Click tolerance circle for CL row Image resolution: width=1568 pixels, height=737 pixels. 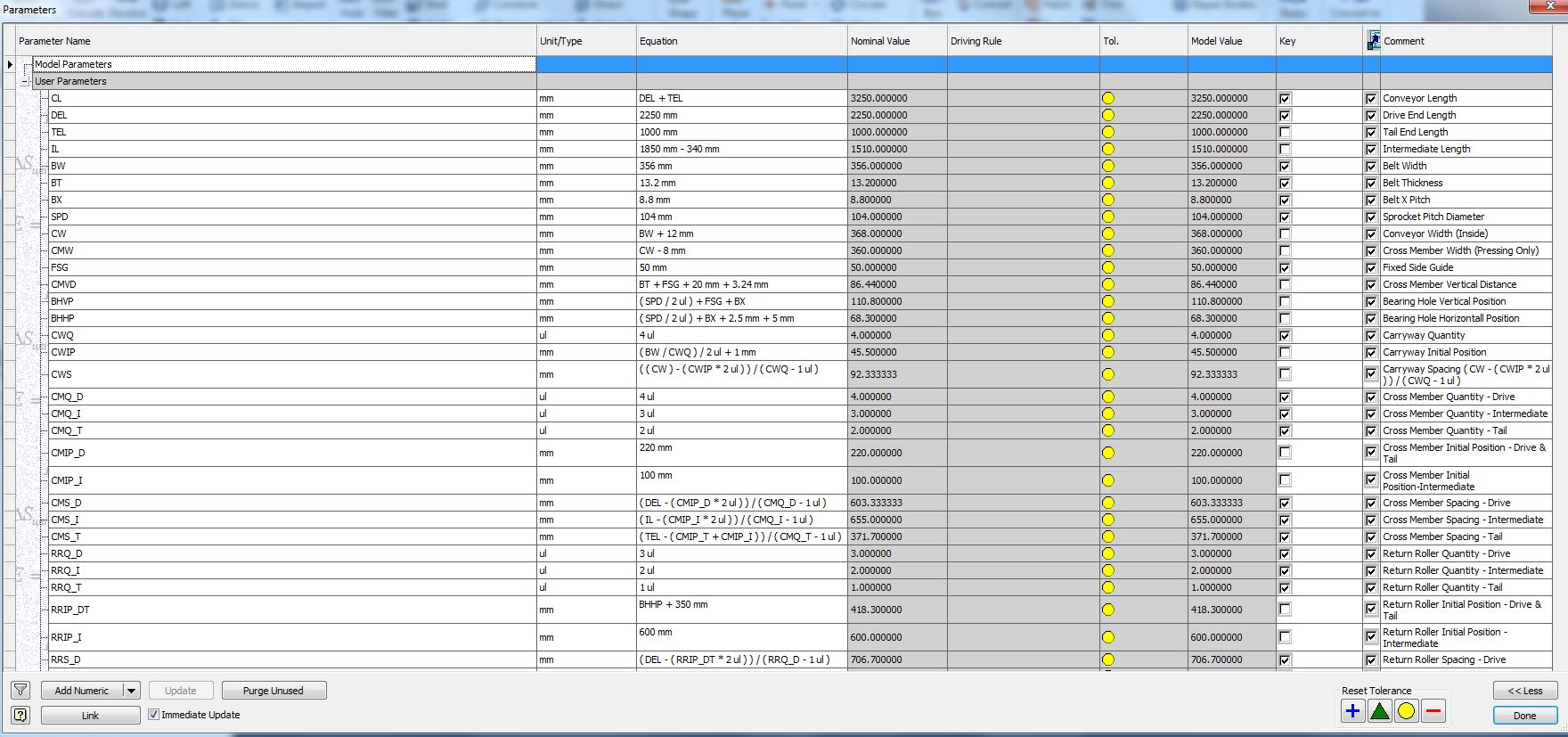coord(1108,98)
